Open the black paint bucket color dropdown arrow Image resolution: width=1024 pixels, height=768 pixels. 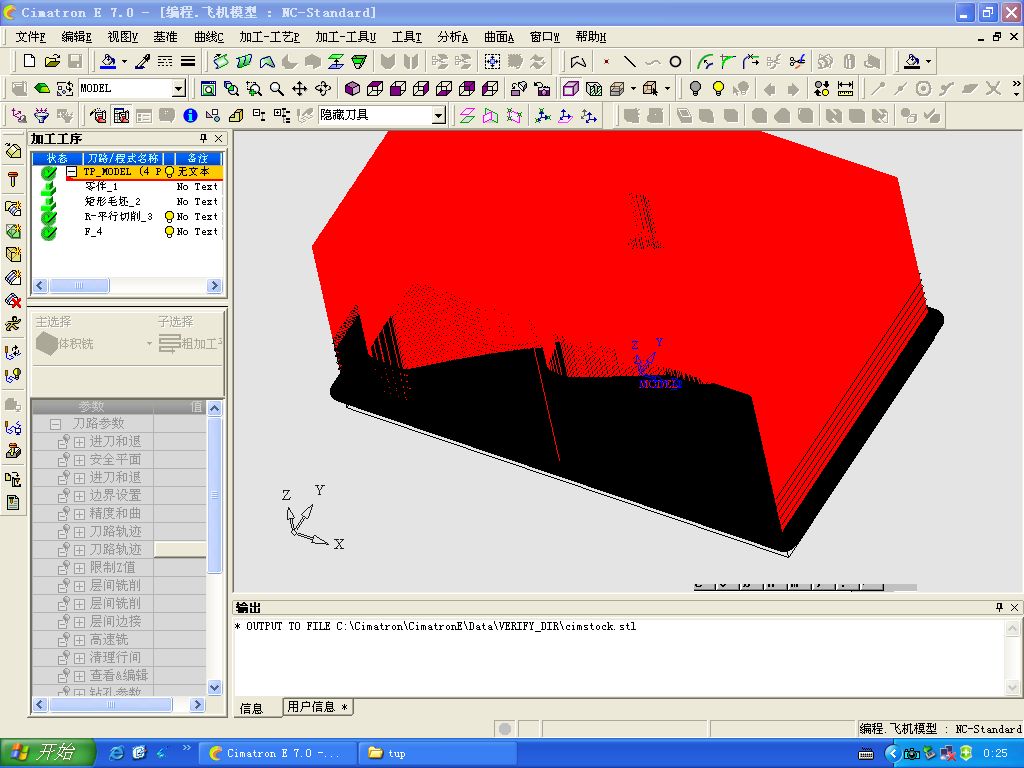pyautogui.click(x=928, y=61)
